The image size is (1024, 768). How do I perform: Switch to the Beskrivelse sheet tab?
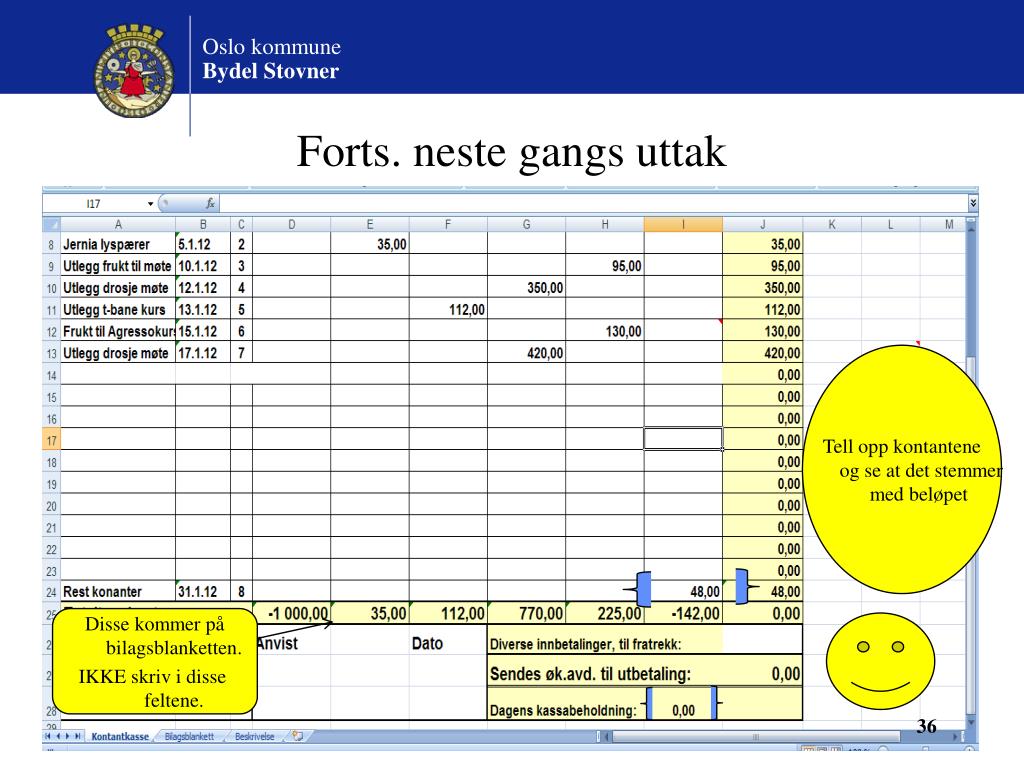[255, 737]
